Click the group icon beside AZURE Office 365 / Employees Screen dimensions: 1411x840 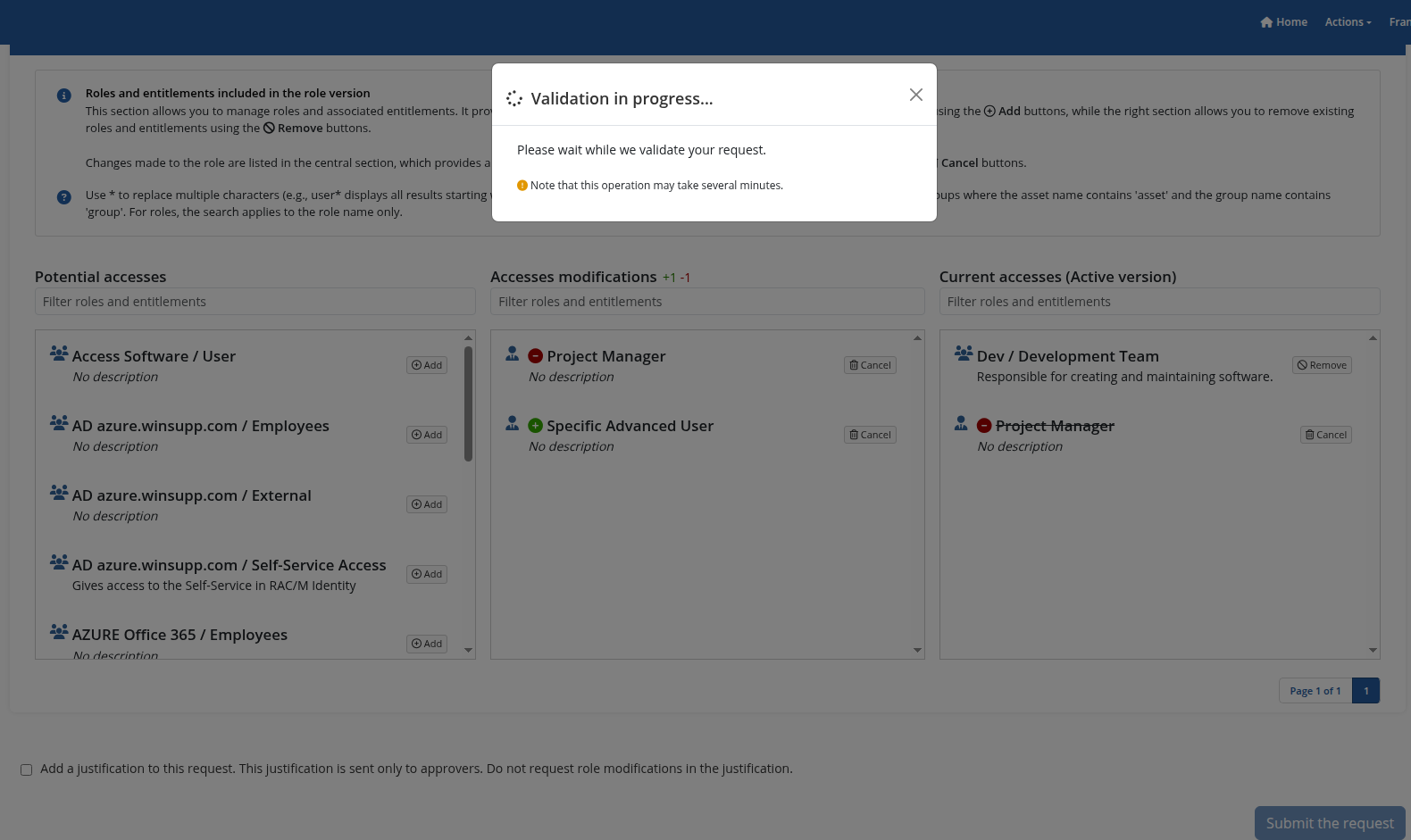click(59, 632)
